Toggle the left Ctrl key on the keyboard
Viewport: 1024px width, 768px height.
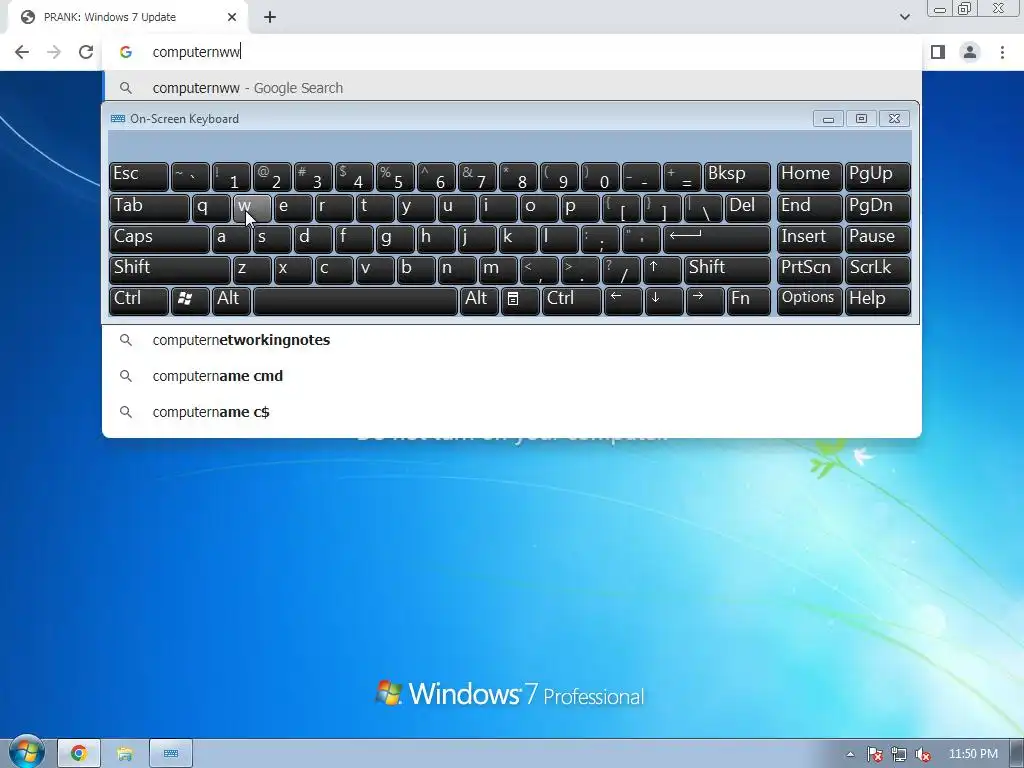138,301
